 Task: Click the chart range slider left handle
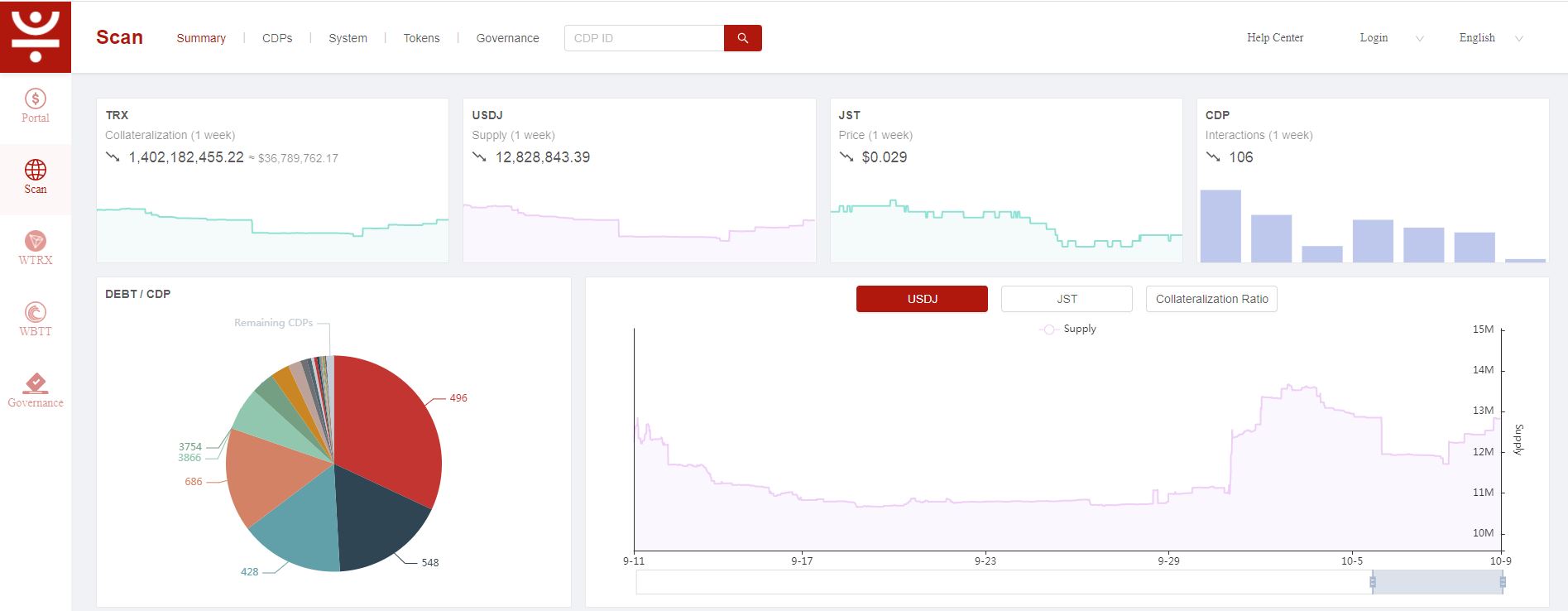[x=1373, y=582]
